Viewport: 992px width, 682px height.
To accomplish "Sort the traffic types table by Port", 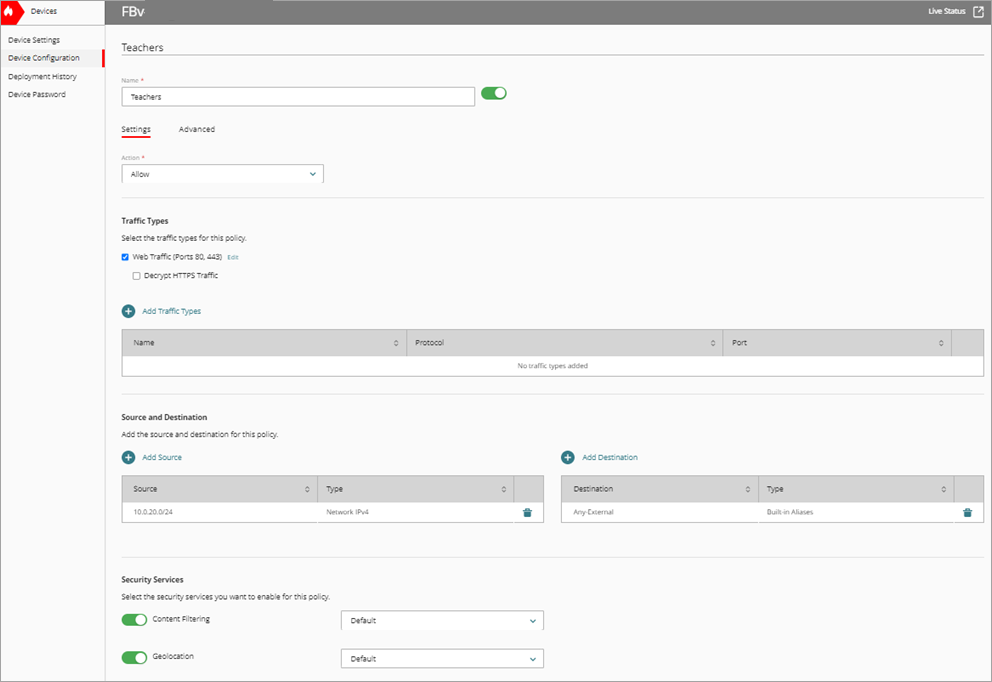I will coord(941,342).
